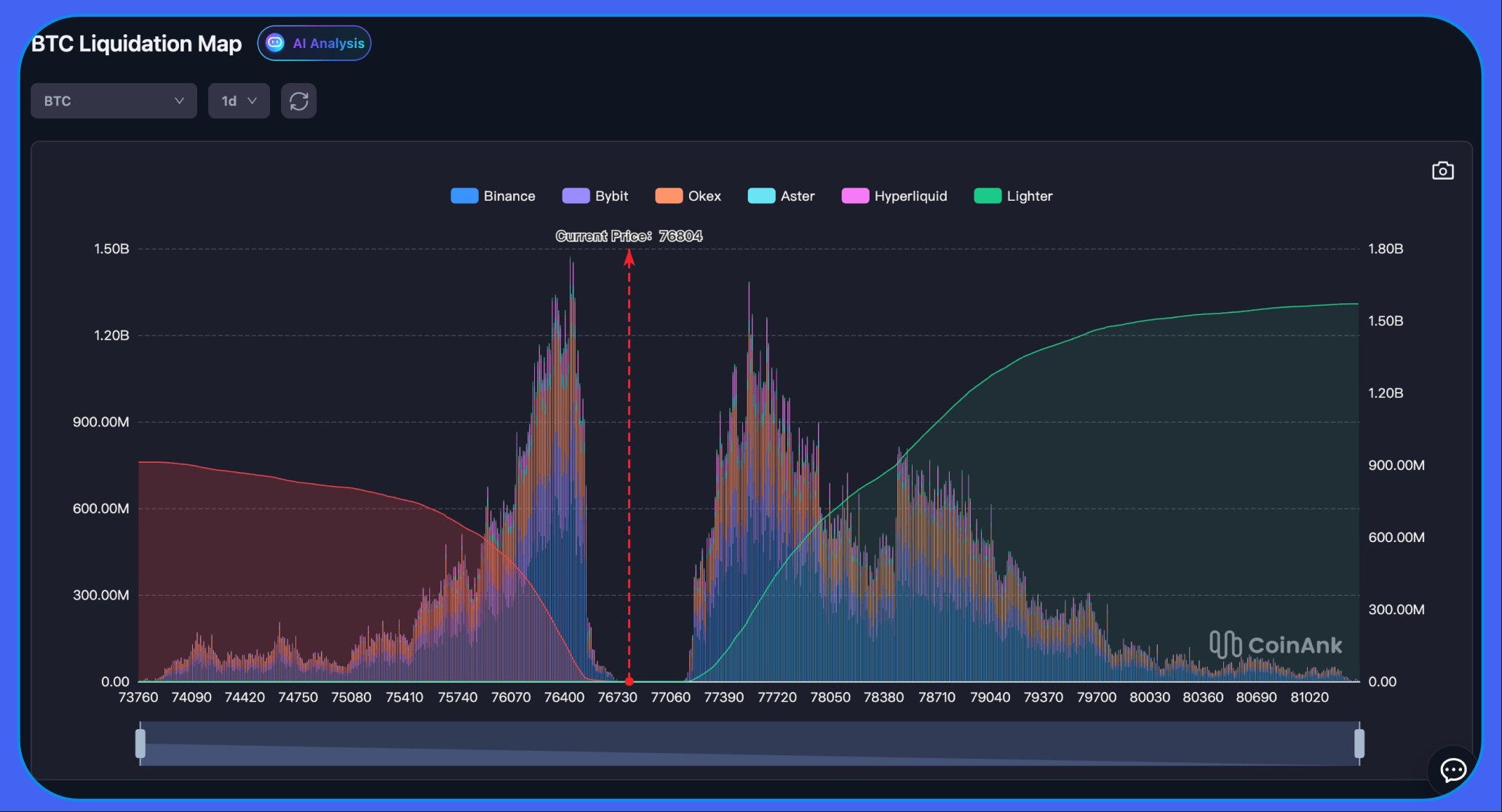This screenshot has height=812, width=1502.
Task: Click x-axis label 80360
Action: click(x=1203, y=697)
